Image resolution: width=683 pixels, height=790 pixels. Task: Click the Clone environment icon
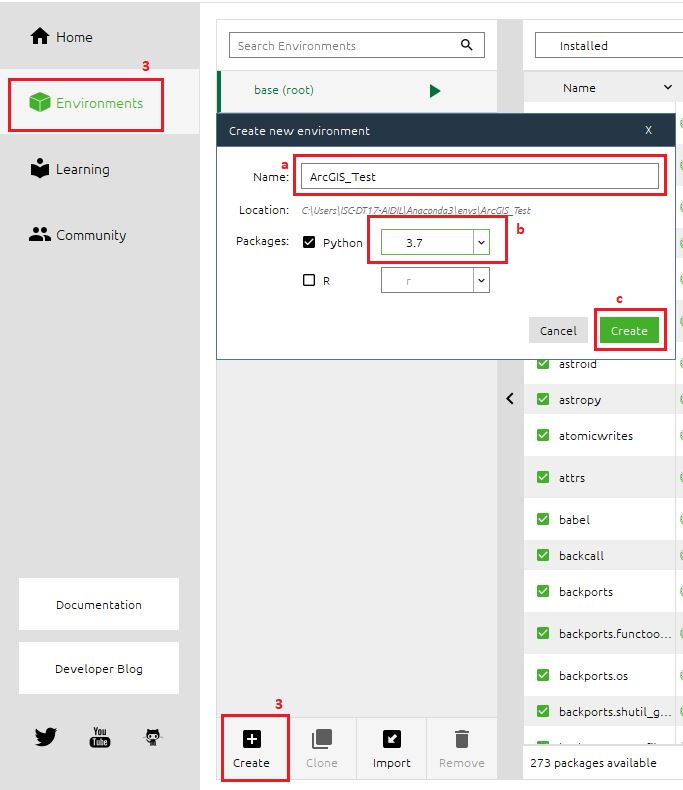coord(322,739)
